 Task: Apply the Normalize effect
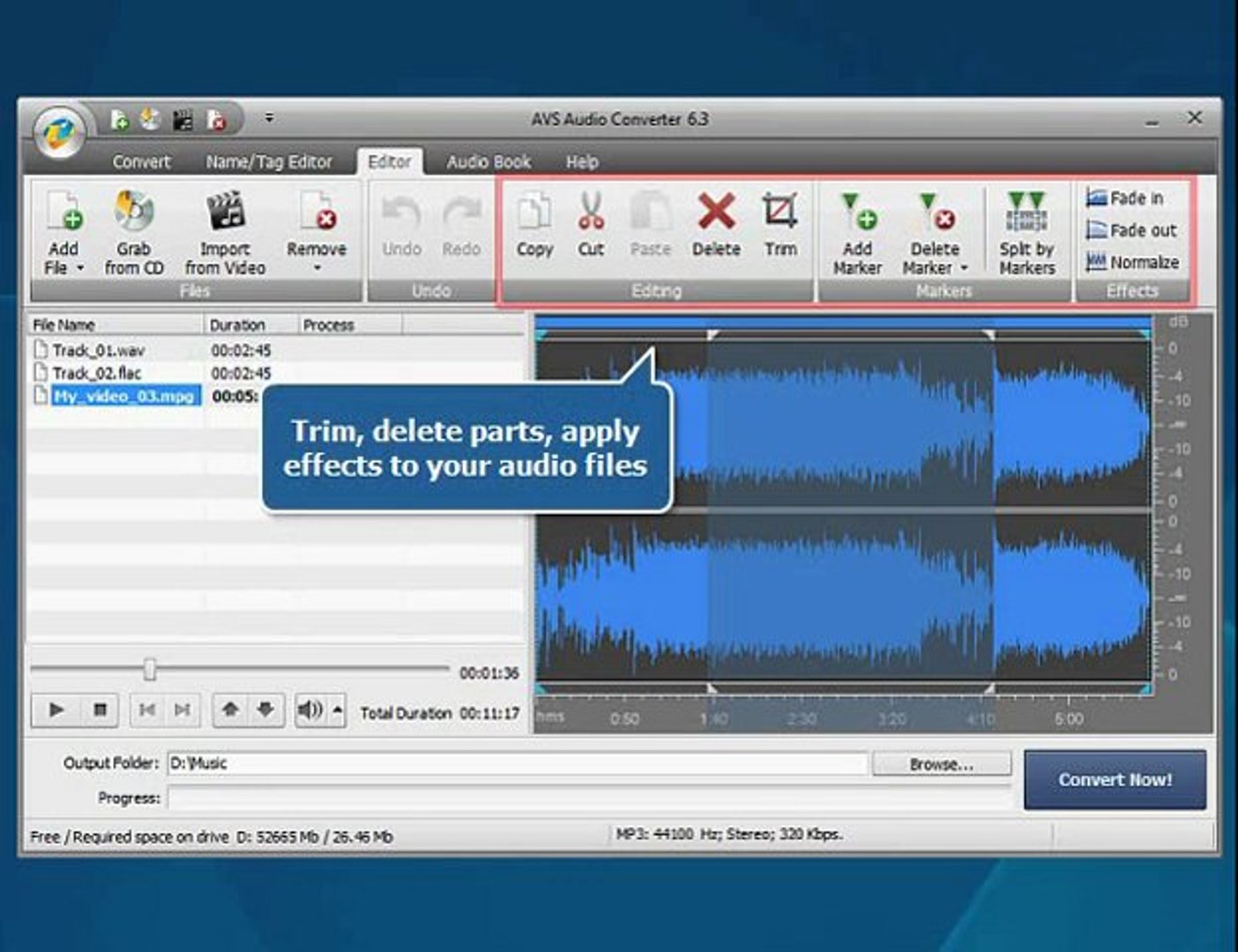[1132, 262]
